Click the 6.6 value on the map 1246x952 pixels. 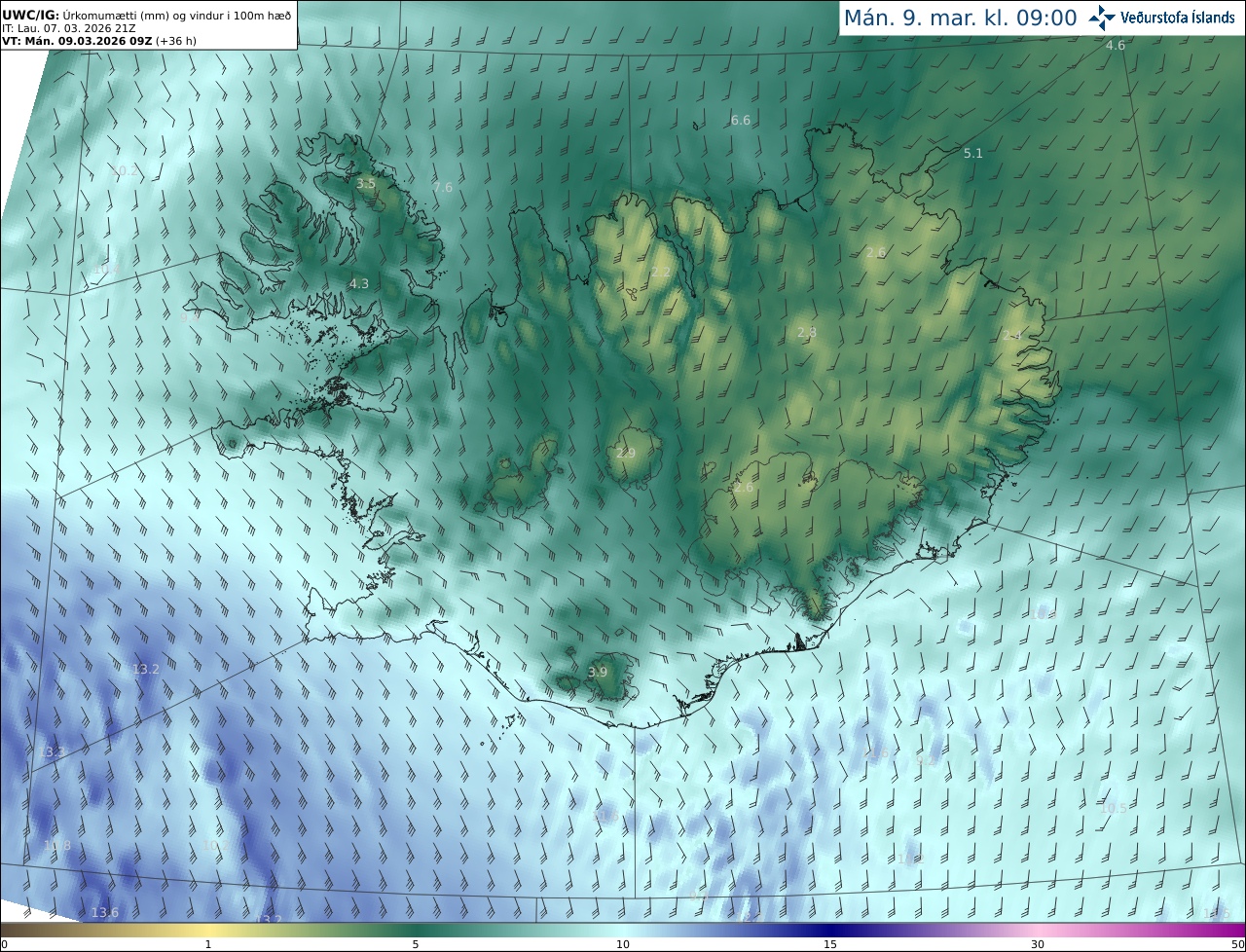coord(741,120)
